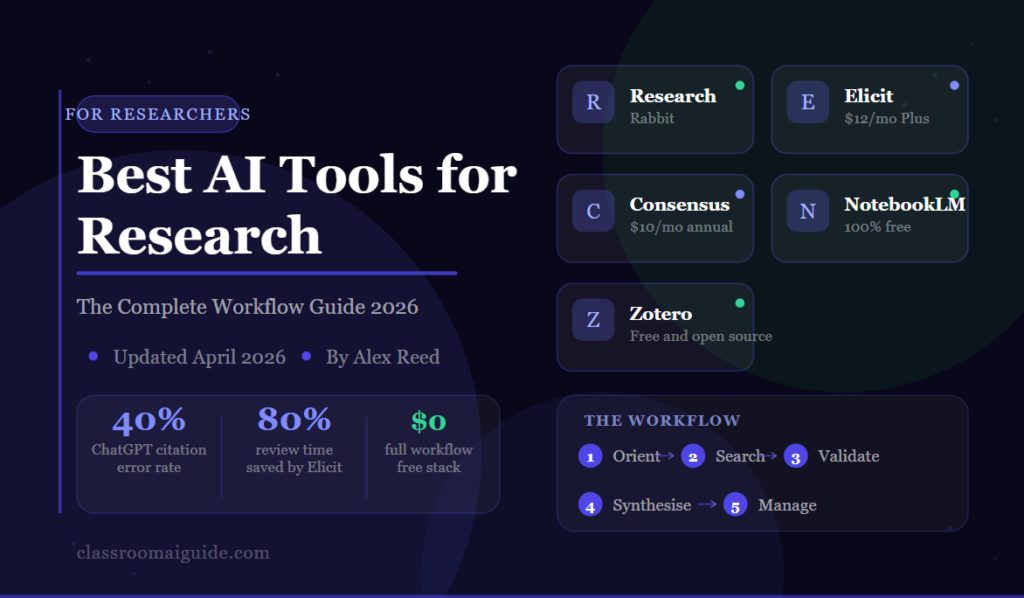
Task: Click the 40% statistic
Action: click(149, 420)
